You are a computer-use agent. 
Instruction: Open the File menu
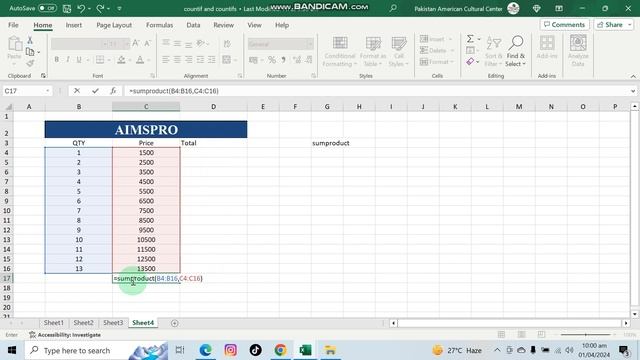pos(13,25)
